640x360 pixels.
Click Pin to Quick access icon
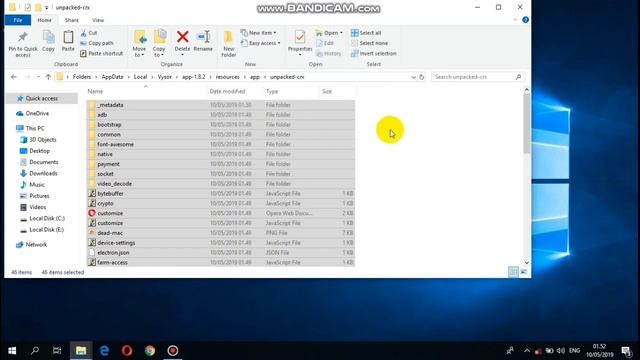[22, 37]
